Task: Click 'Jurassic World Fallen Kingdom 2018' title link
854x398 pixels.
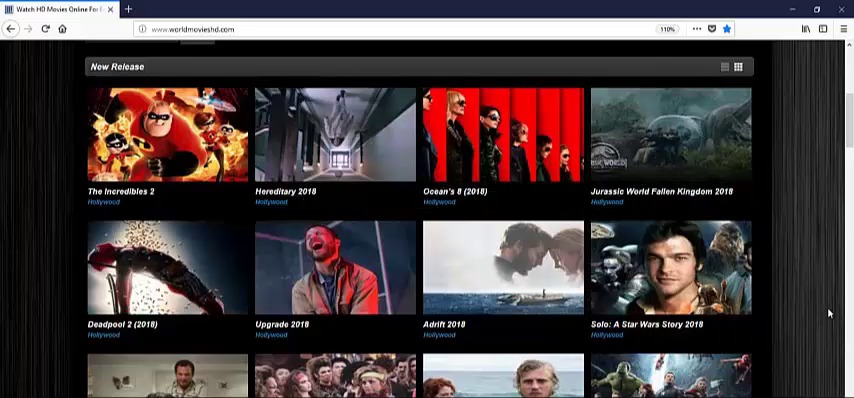Action: 662,192
